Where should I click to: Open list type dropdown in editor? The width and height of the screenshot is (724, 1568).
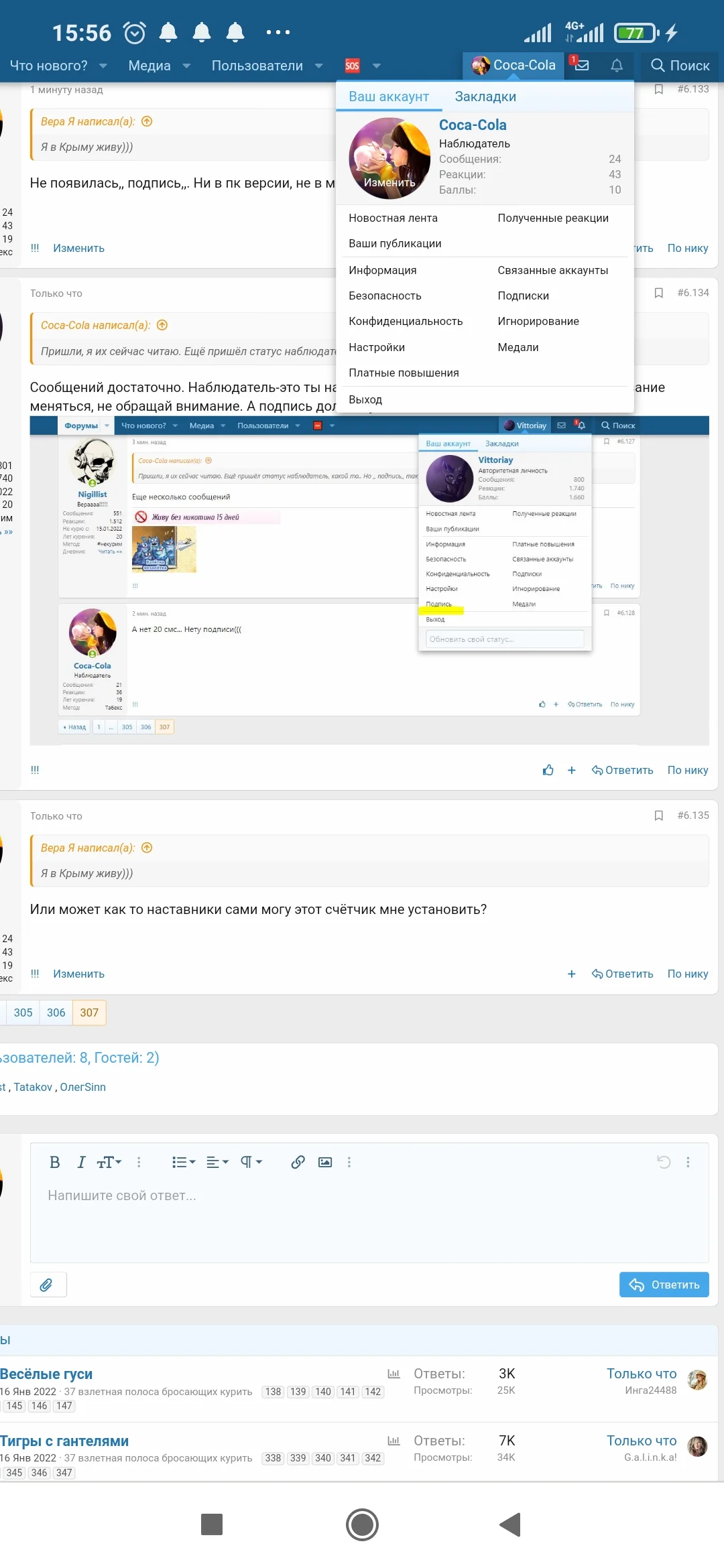[x=184, y=1162]
